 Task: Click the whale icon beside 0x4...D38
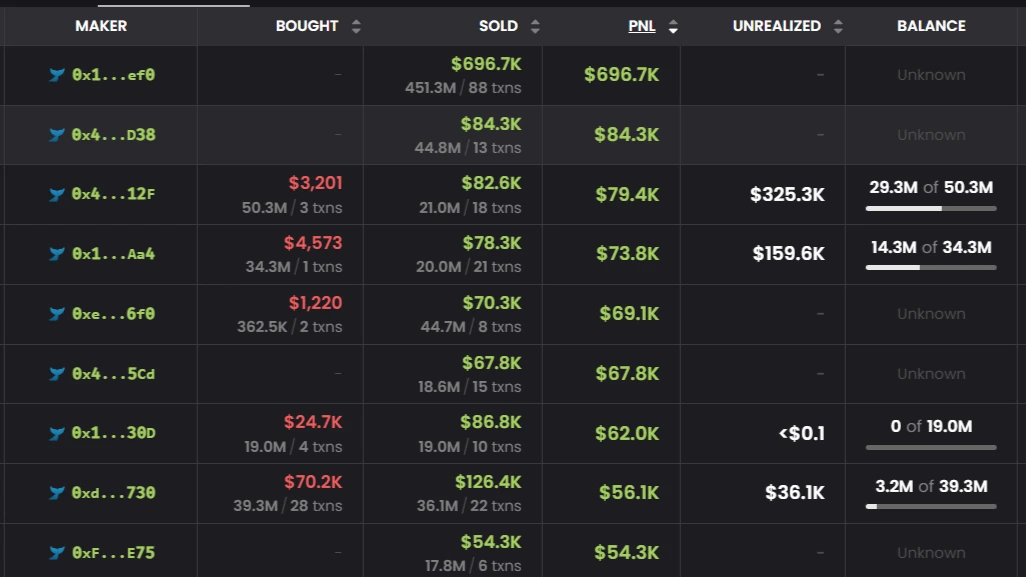pos(57,135)
